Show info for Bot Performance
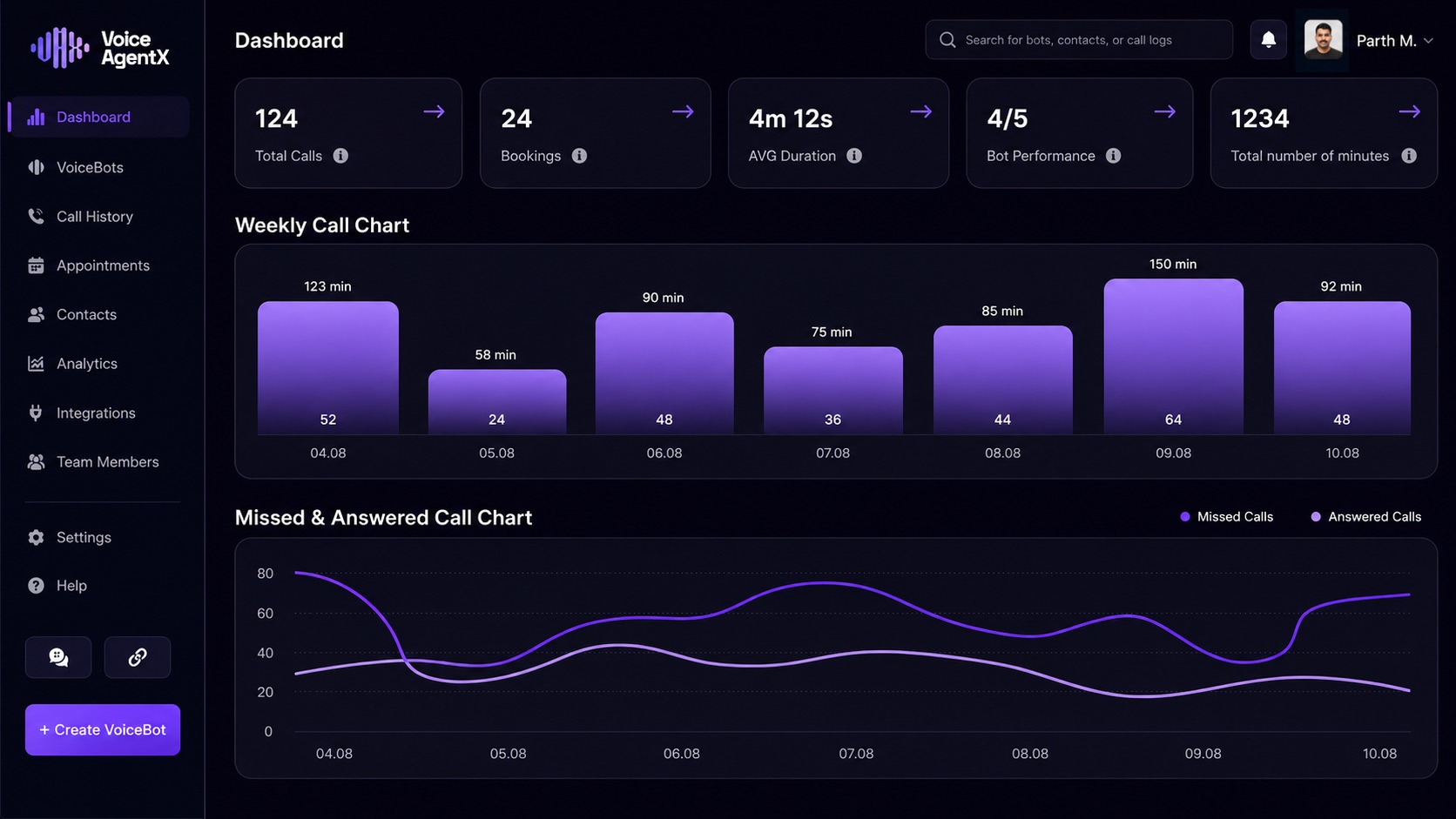This screenshot has height=819, width=1456. [1113, 156]
